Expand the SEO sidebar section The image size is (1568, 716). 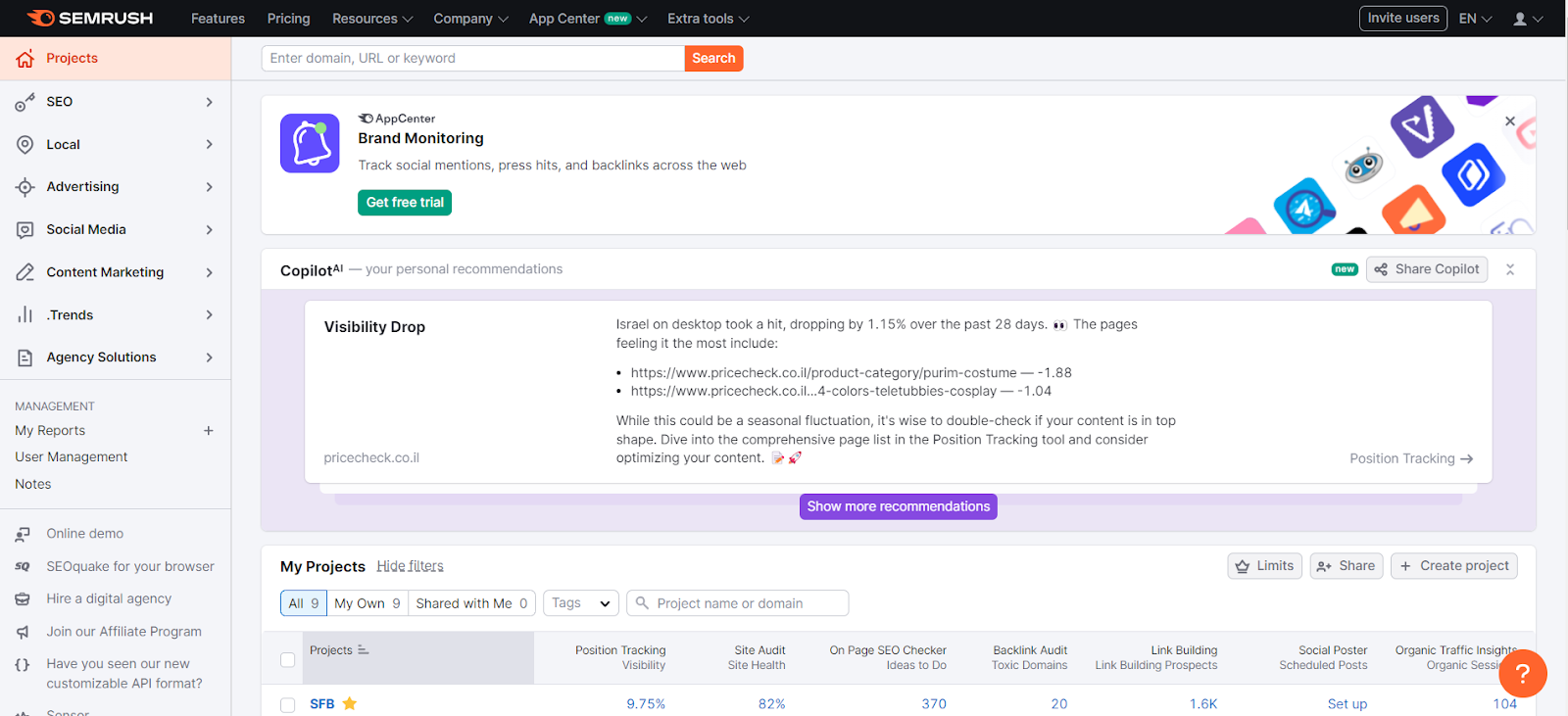tap(210, 102)
